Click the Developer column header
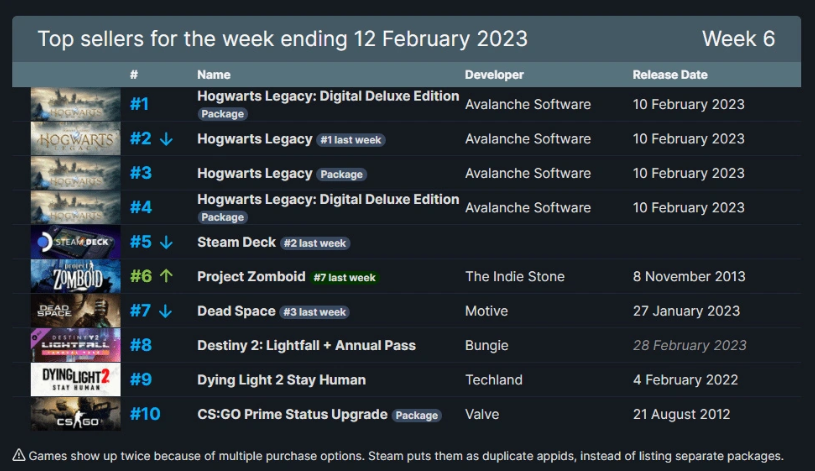The image size is (815, 471). click(x=494, y=75)
